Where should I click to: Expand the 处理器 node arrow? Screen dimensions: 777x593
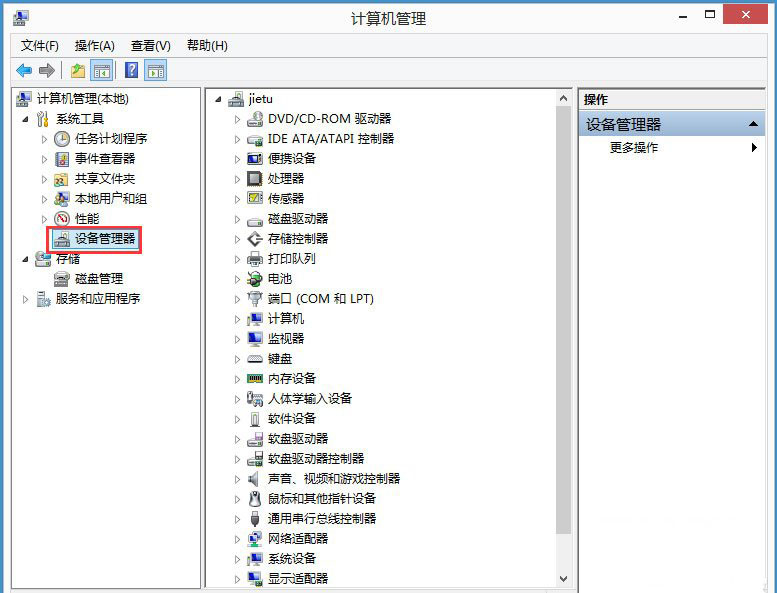click(238, 179)
